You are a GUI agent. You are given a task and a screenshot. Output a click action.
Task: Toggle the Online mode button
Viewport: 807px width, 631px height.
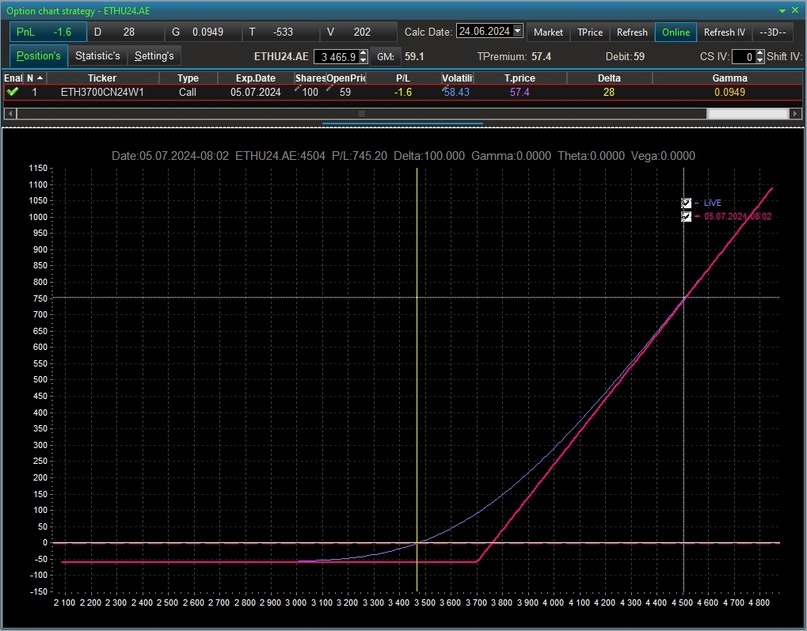[x=676, y=32]
